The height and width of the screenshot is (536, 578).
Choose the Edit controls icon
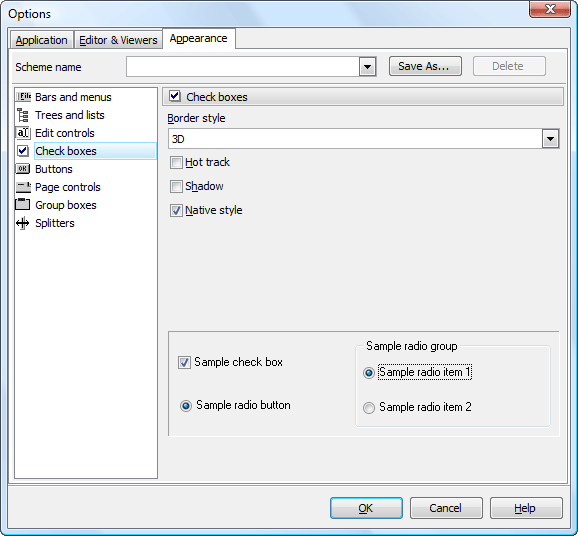23,133
